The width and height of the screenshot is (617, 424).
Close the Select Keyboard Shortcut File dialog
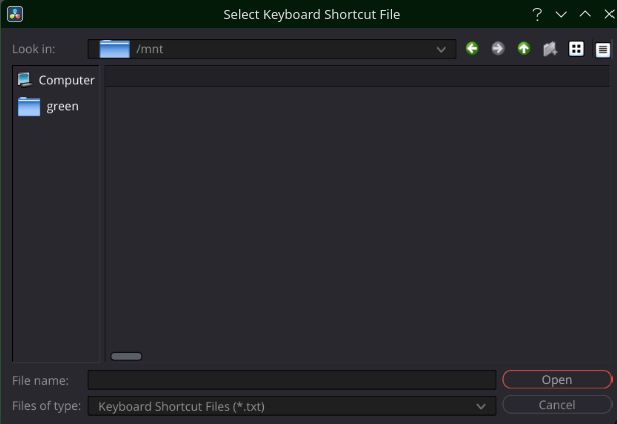click(609, 14)
